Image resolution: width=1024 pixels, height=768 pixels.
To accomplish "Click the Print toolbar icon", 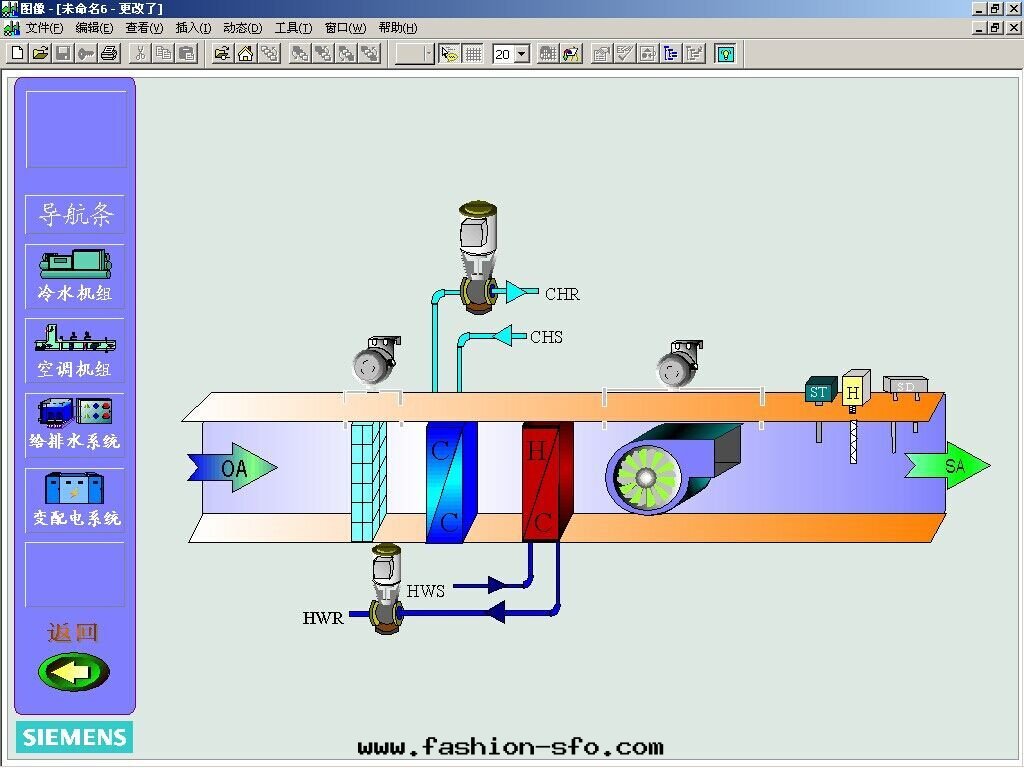I will [x=109, y=53].
